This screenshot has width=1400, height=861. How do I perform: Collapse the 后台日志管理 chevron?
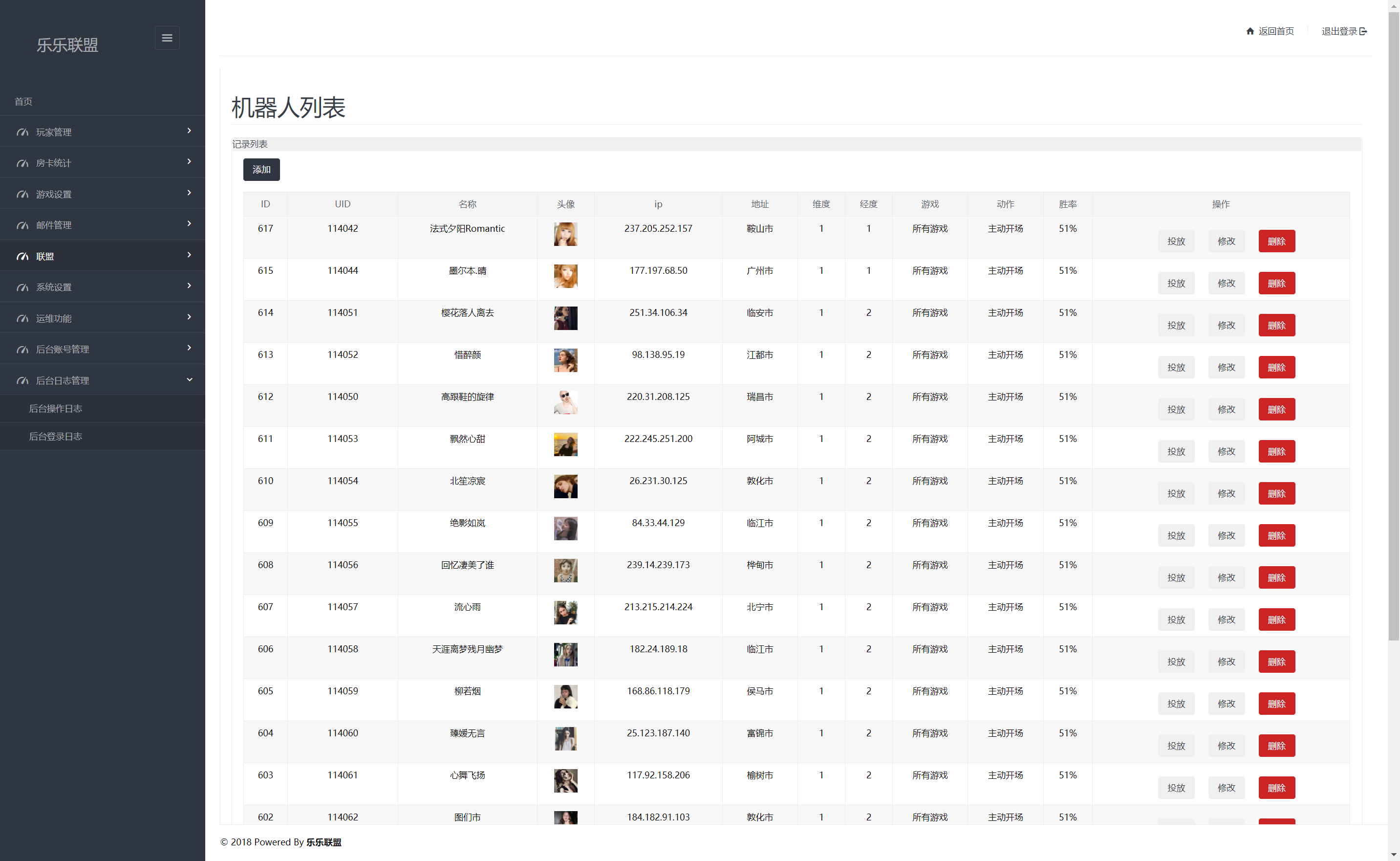[189, 380]
